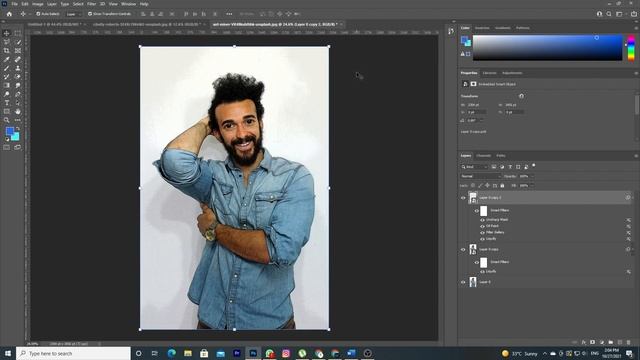Viewport: 640px width, 360px height.
Task: Select the Clone Stamp tool
Action: coord(18,68)
